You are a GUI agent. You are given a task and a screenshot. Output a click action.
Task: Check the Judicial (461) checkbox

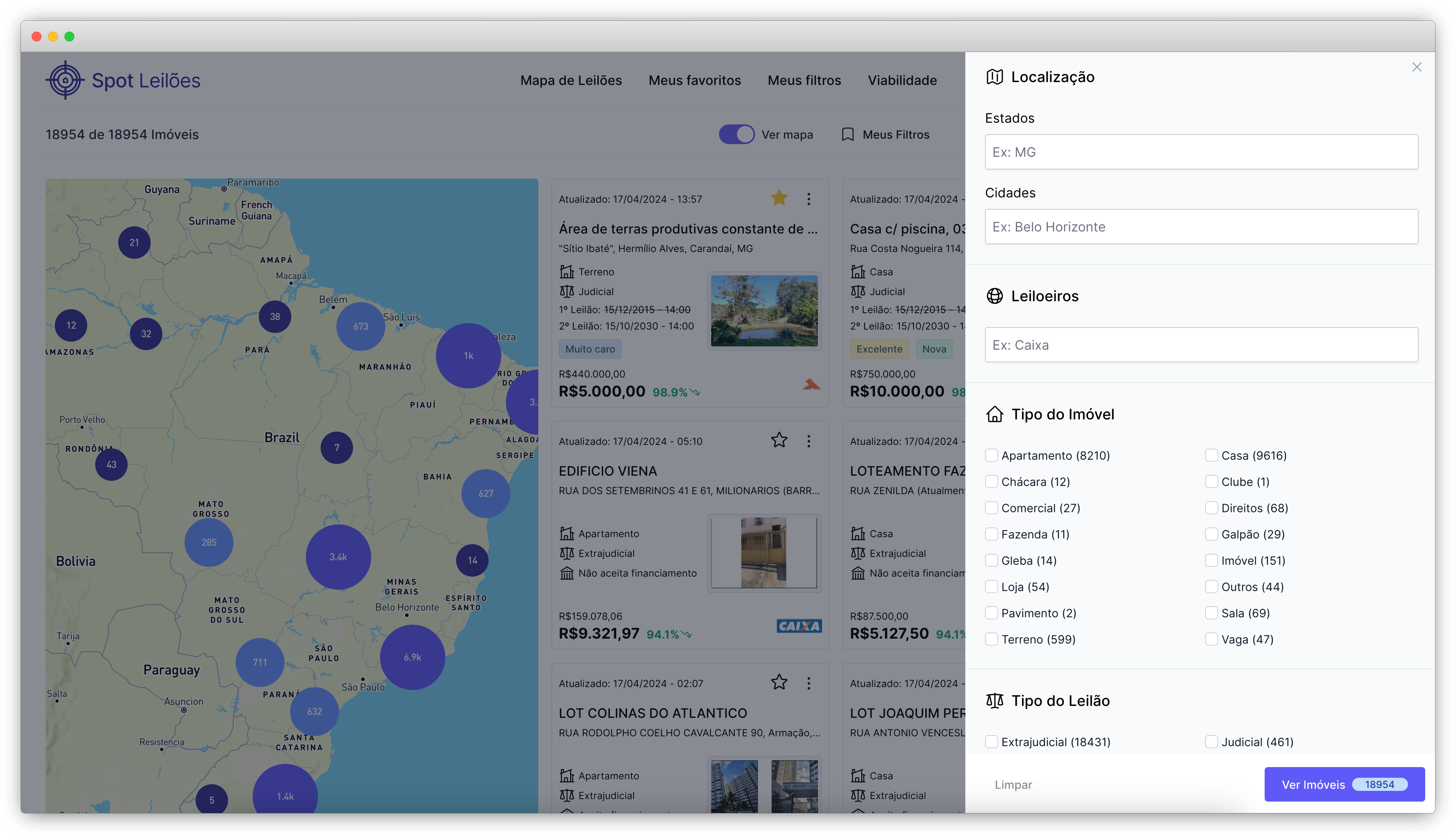pos(1211,742)
